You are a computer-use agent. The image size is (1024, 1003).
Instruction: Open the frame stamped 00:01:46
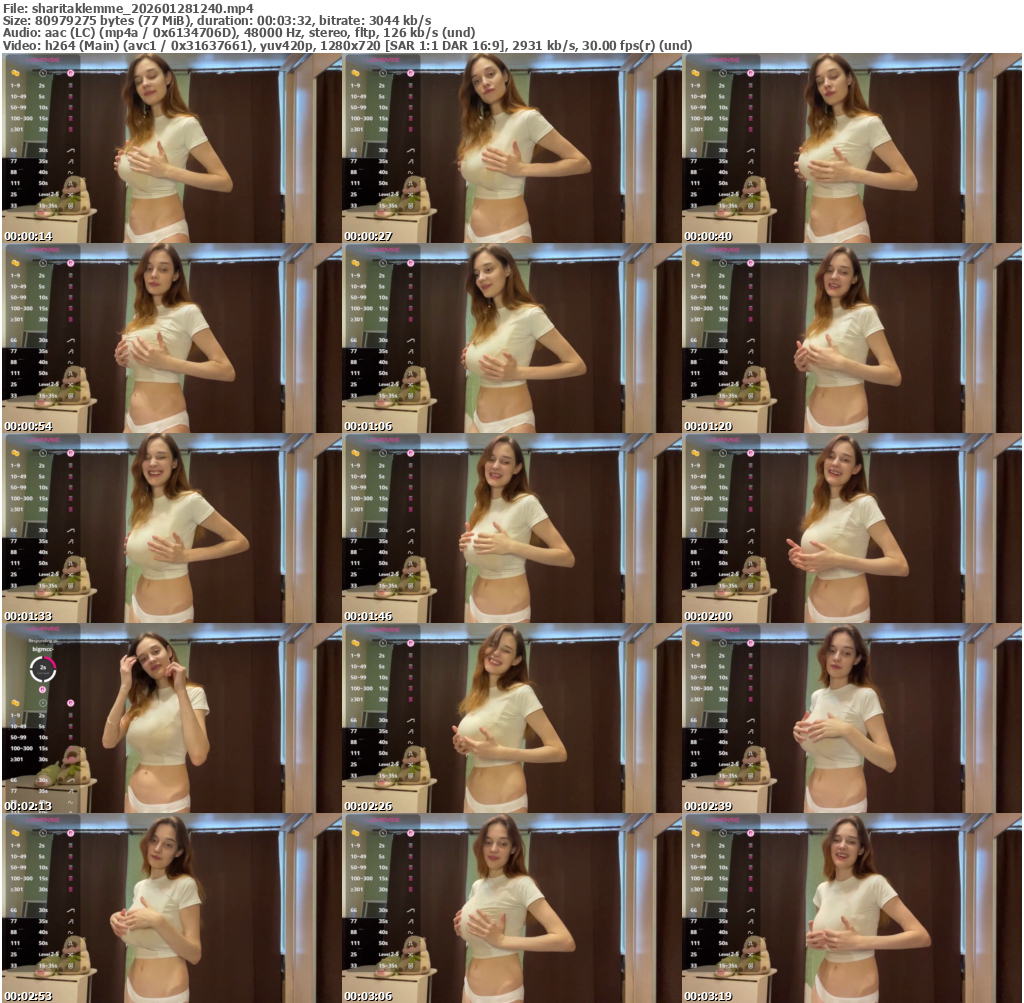click(512, 528)
